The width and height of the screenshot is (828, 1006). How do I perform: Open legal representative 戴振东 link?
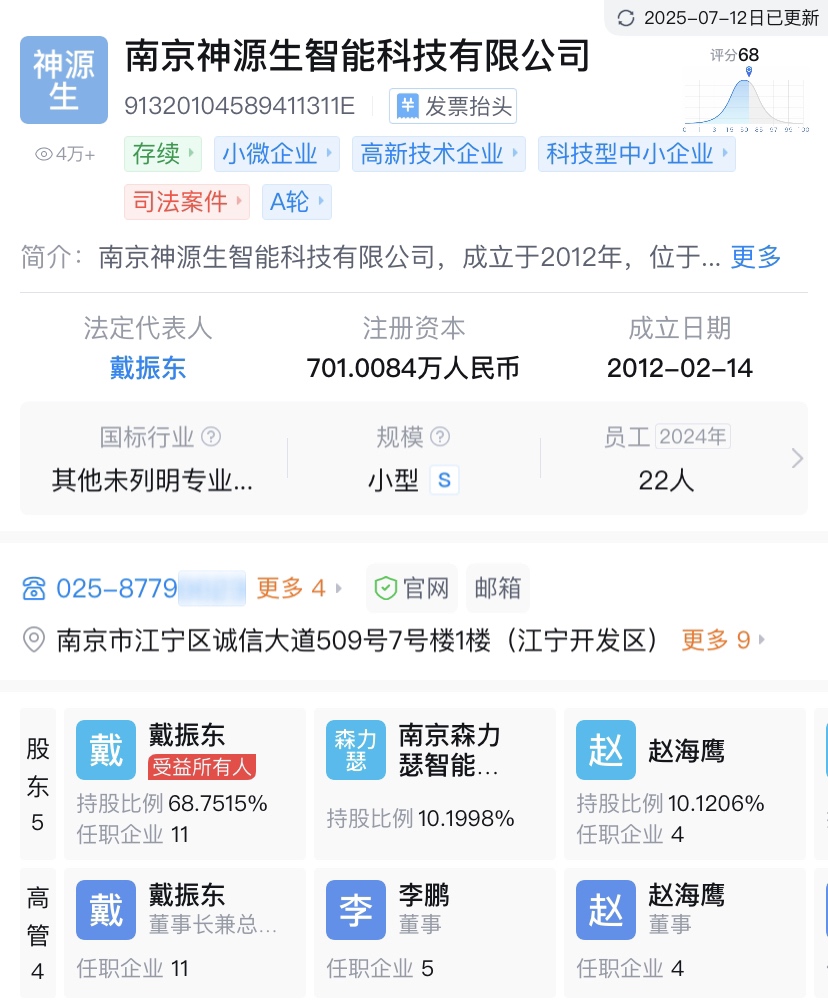coord(148,368)
